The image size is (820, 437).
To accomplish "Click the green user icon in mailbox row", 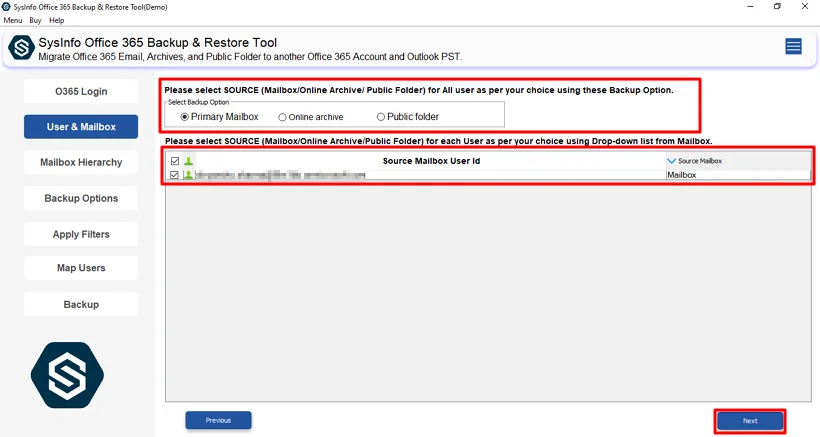I will (188, 175).
